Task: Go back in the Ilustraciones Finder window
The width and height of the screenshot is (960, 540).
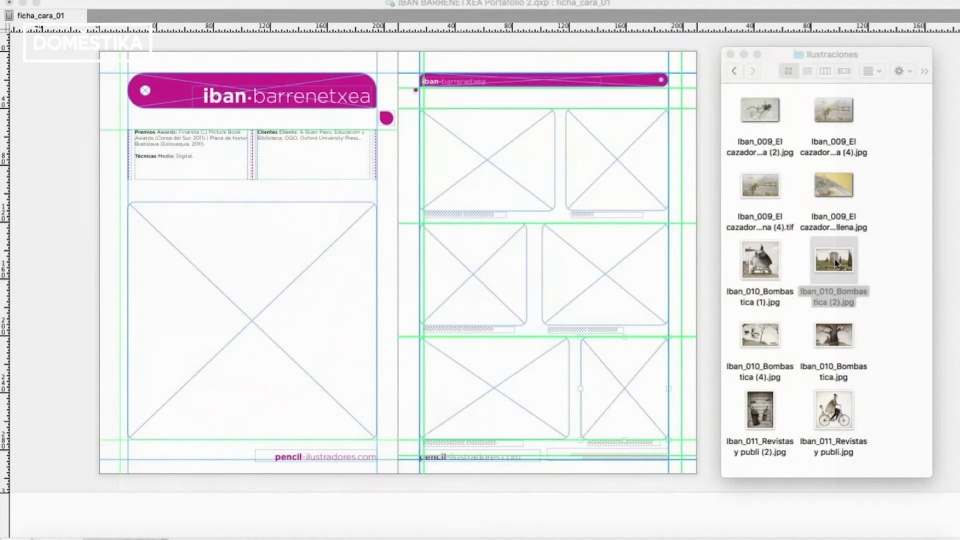Action: 734,71
